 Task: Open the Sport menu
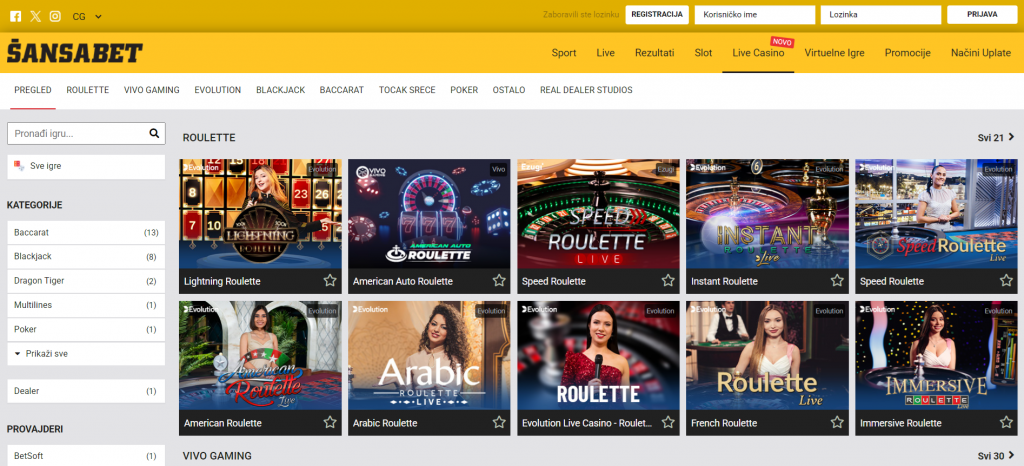tap(564, 53)
